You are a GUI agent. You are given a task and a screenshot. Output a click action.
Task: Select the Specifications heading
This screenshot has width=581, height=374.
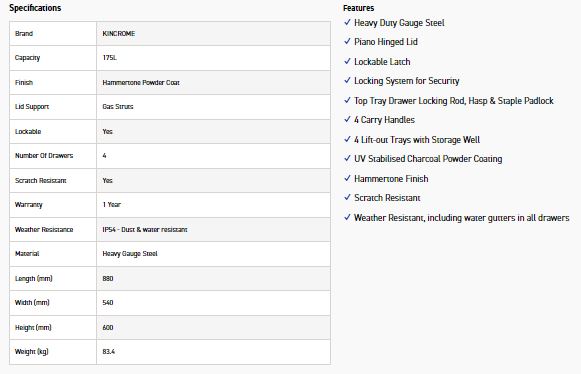[x=35, y=8]
